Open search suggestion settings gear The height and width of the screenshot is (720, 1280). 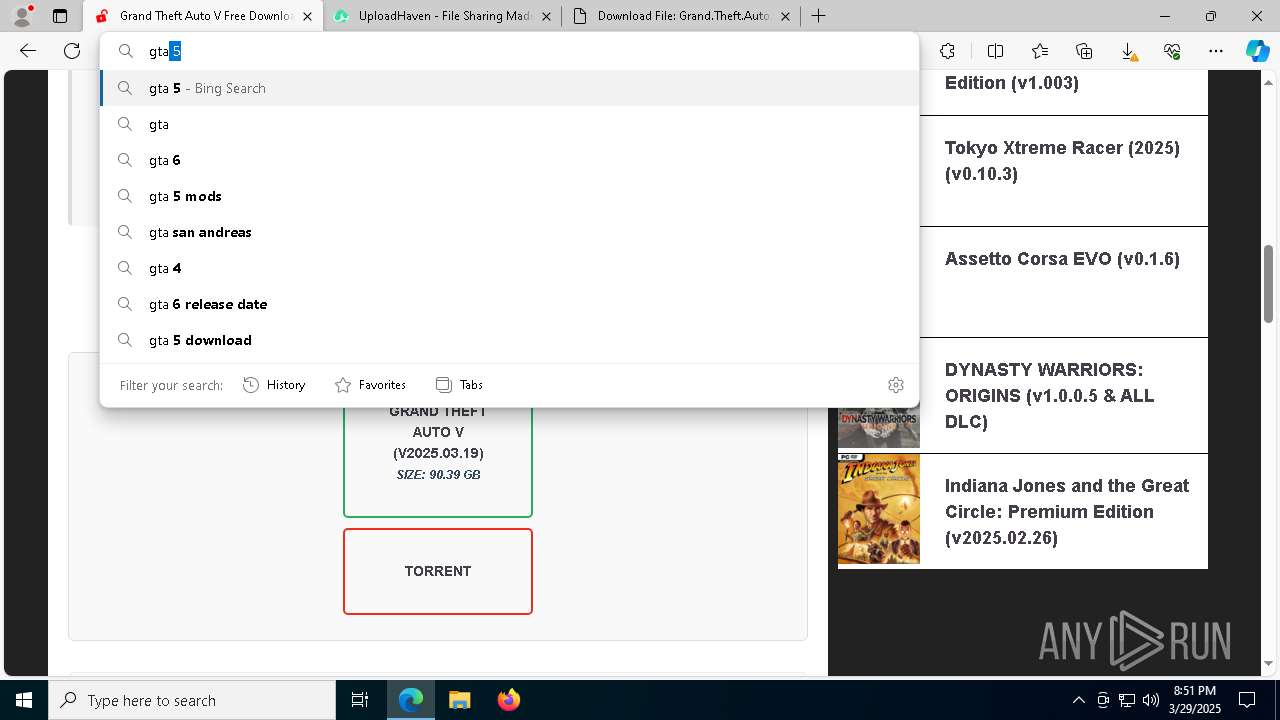coord(896,385)
